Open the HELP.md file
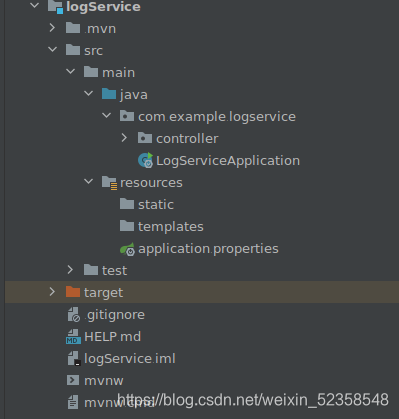Screen dimensions: 399x419 point(112,337)
